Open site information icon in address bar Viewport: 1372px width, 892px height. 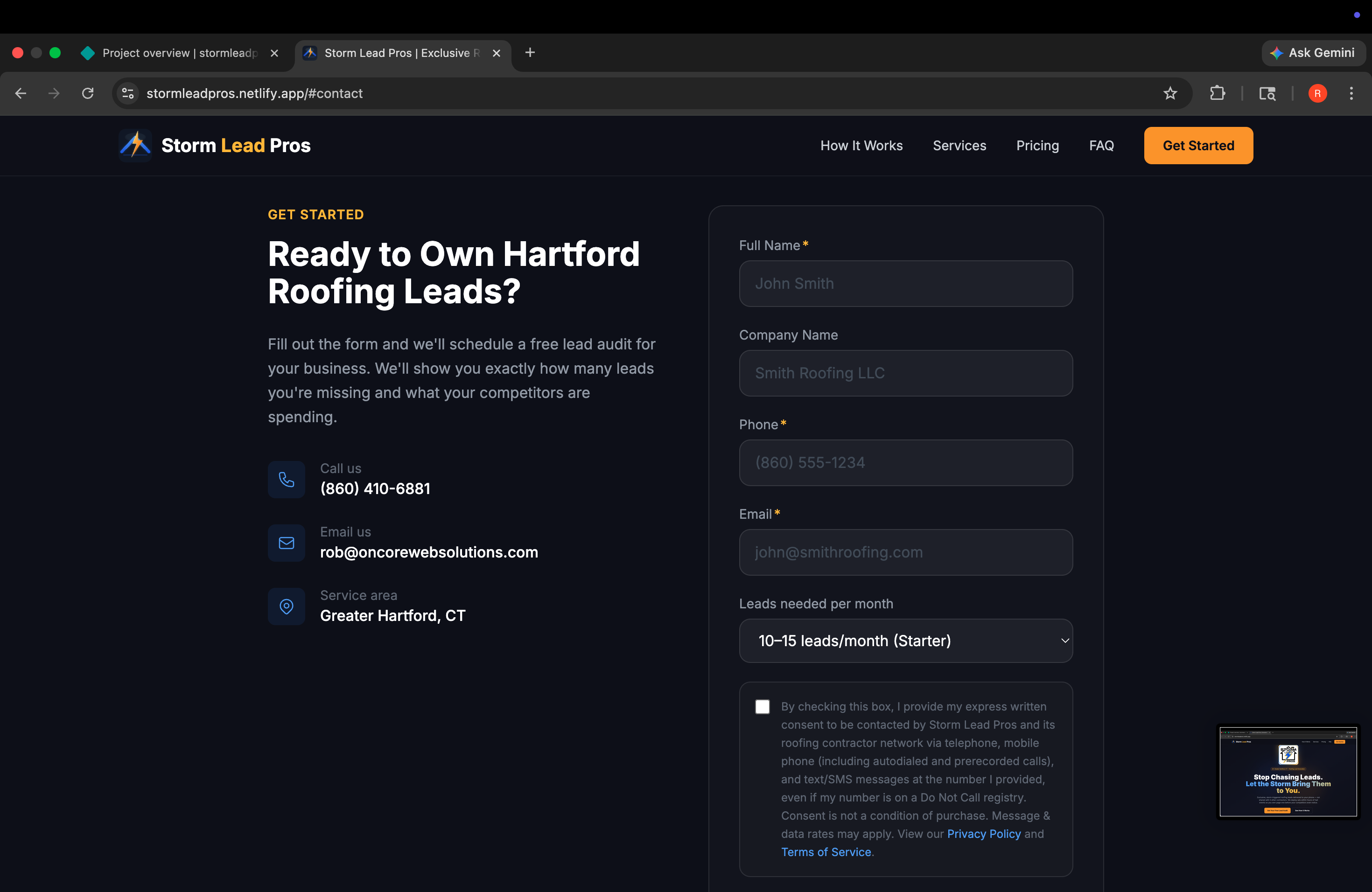(128, 93)
